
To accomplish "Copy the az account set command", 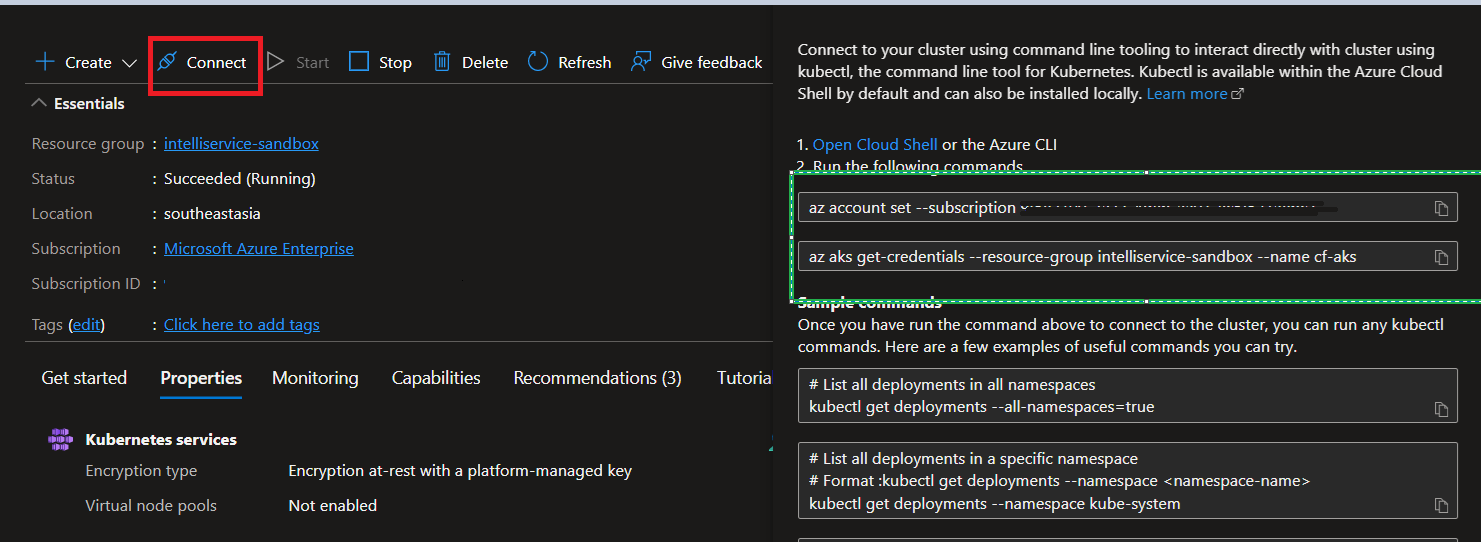I will point(1441,208).
